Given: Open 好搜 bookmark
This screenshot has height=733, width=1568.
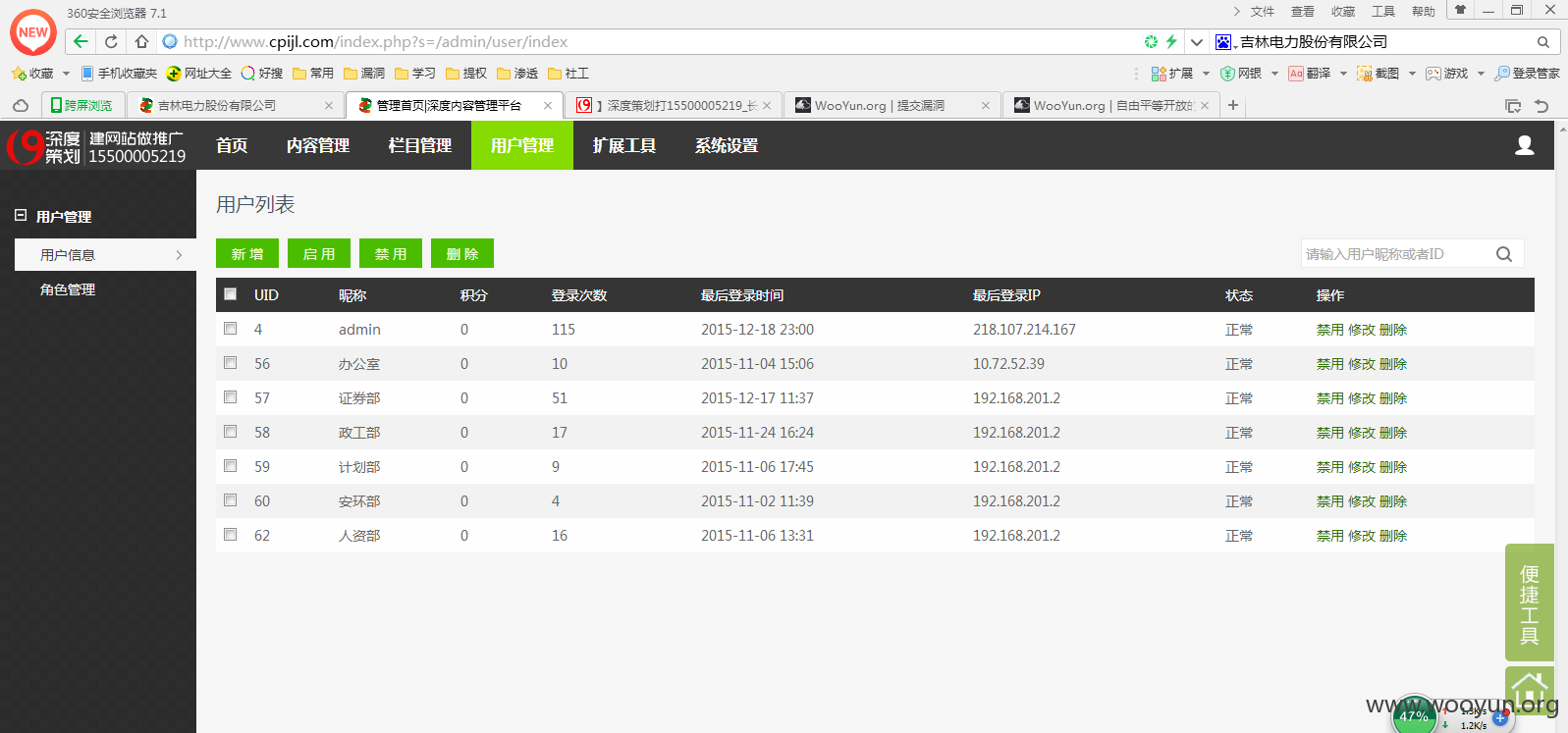Looking at the screenshot, I should click(262, 74).
